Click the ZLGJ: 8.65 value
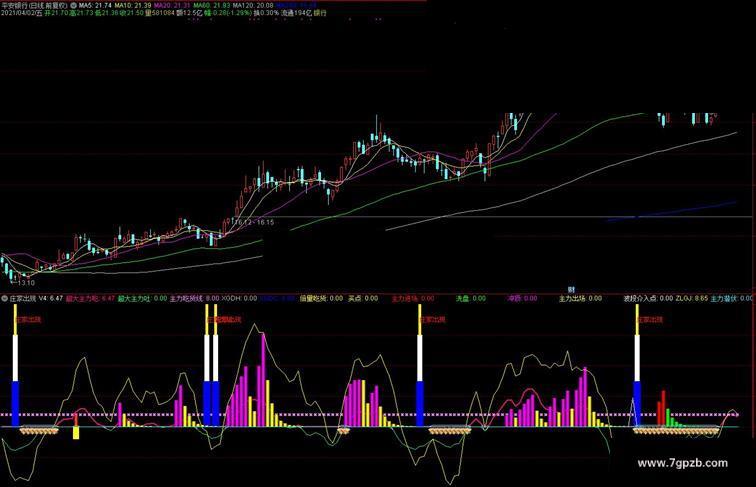756x487 pixels. 691,298
